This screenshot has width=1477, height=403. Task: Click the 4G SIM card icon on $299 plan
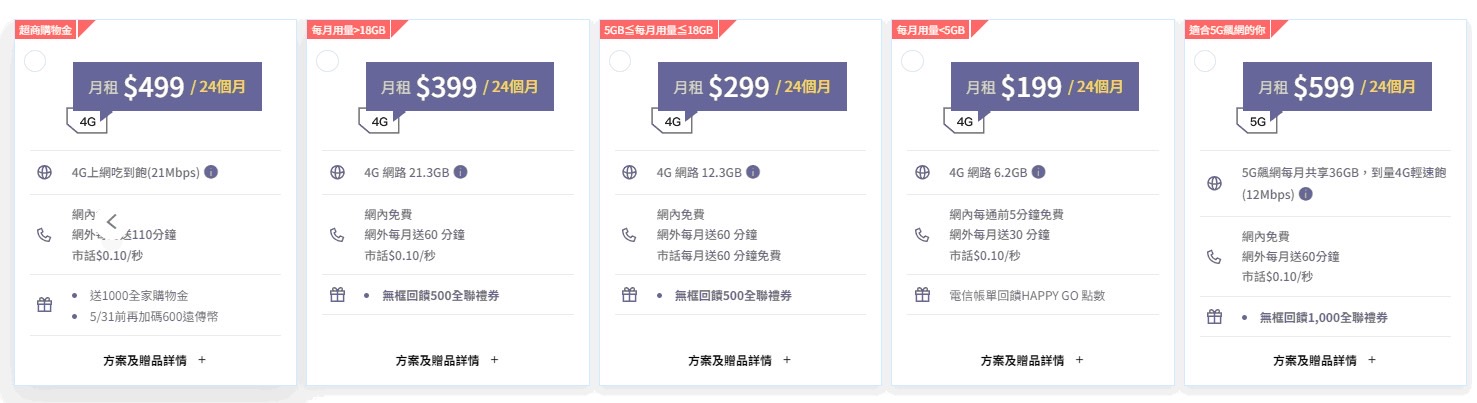pyautogui.click(x=673, y=122)
